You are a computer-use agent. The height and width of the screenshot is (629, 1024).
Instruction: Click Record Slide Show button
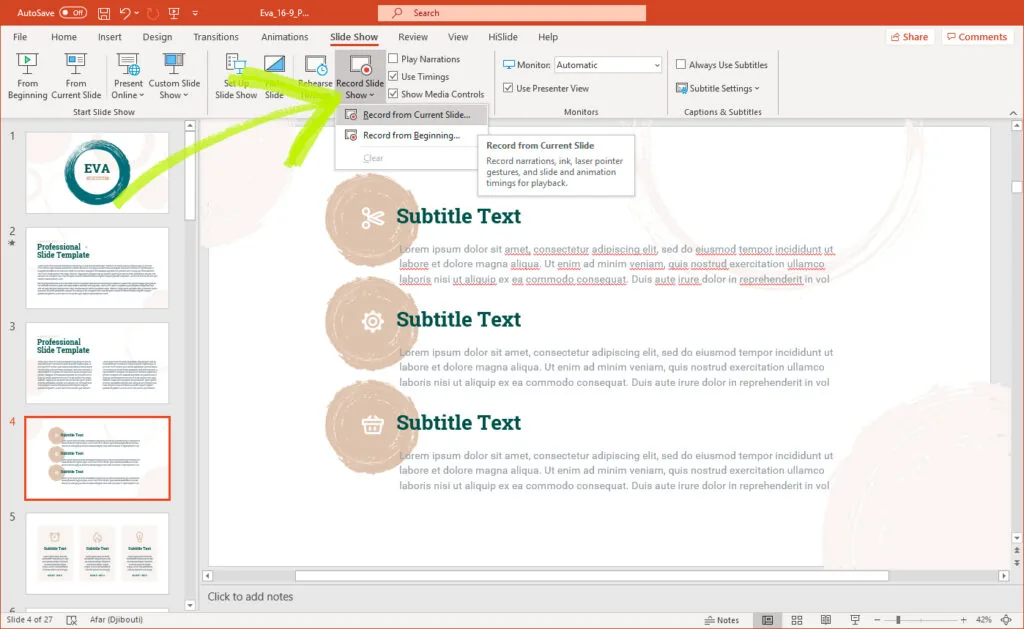[x=360, y=76]
